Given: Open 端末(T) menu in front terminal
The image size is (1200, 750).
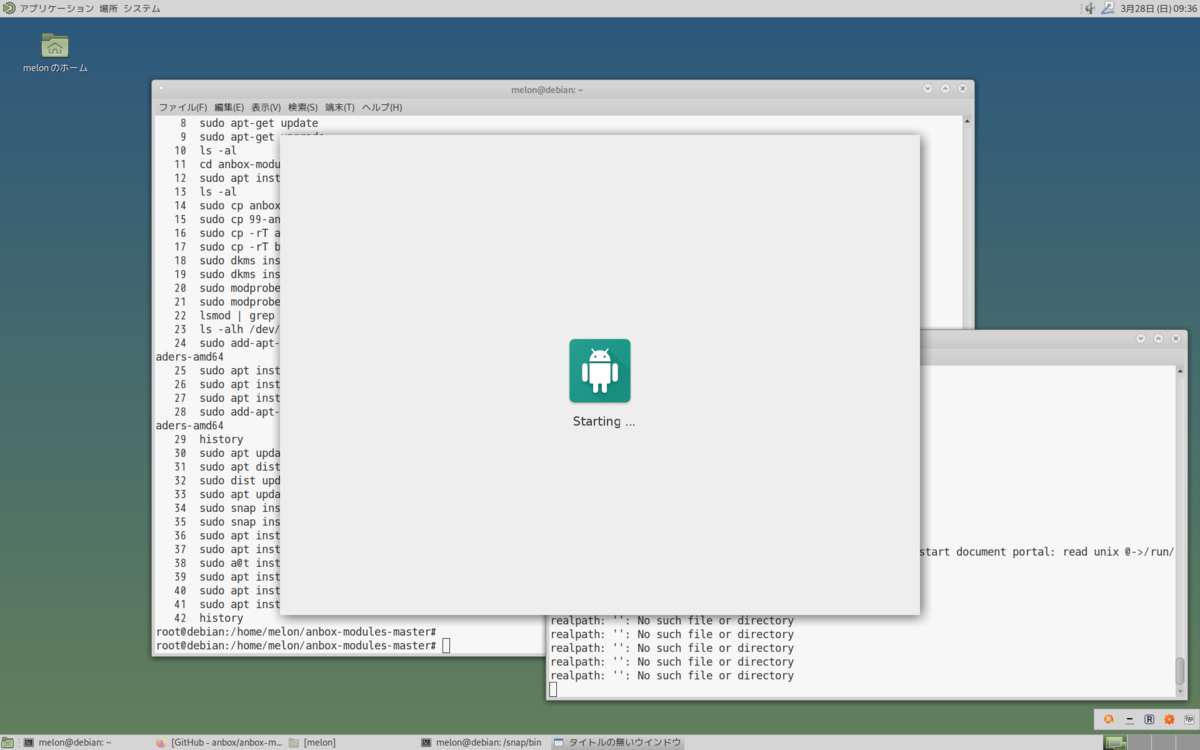Looking at the screenshot, I should [340, 107].
